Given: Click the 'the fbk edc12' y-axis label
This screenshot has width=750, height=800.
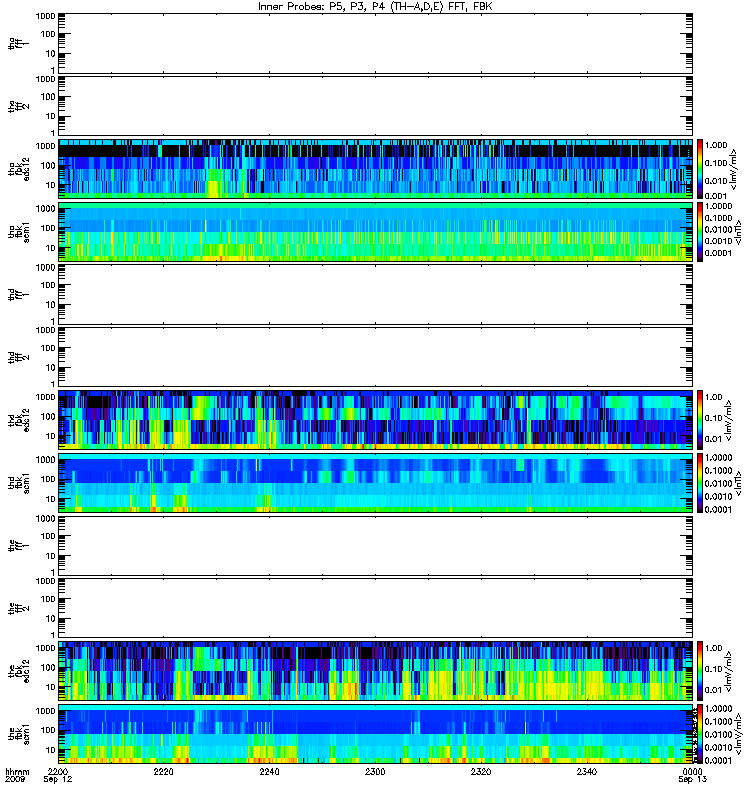Looking at the screenshot, I should coord(19,669).
